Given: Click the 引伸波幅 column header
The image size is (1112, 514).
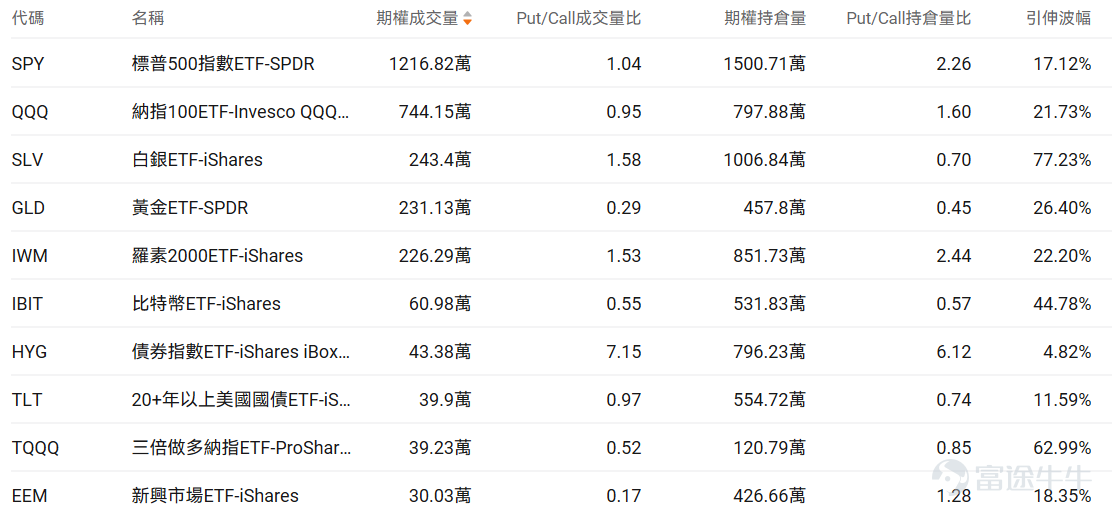Looking at the screenshot, I should (x=1058, y=18).
